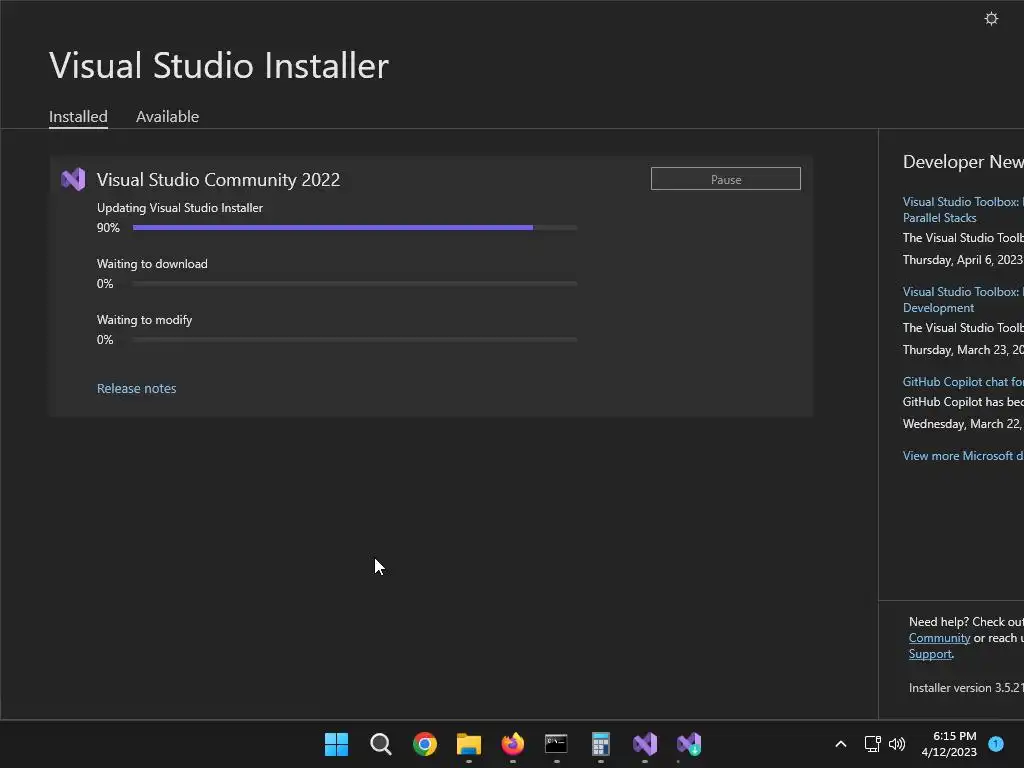Click the Pause button

point(726,179)
